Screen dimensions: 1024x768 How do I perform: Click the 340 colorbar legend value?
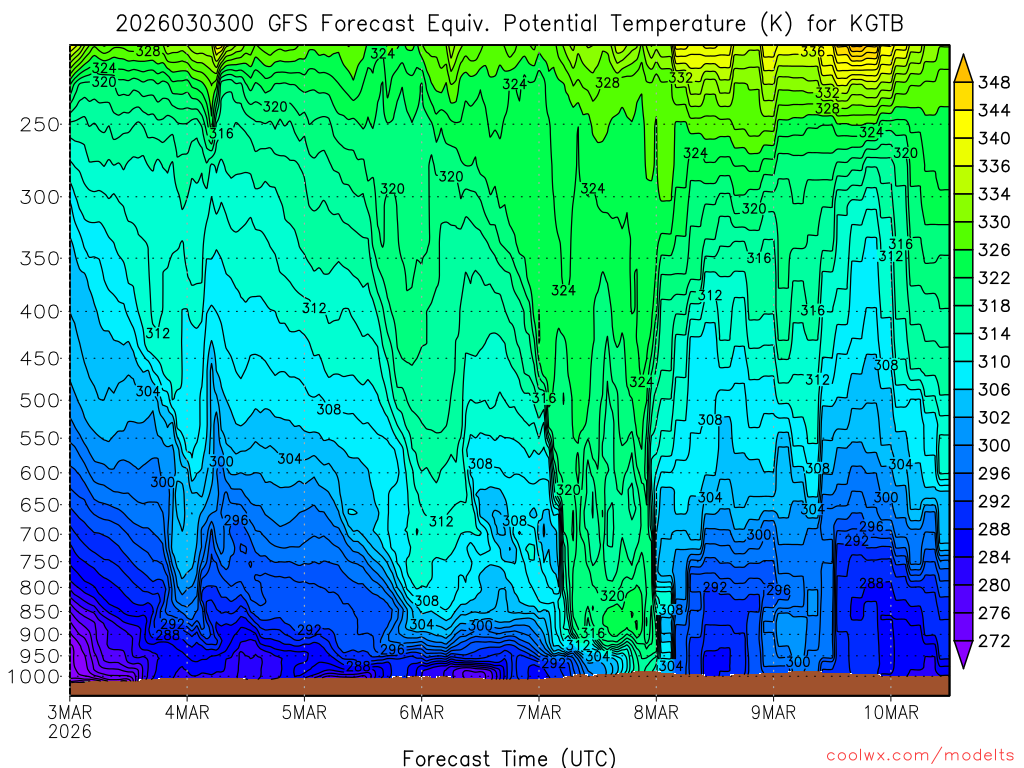point(994,138)
